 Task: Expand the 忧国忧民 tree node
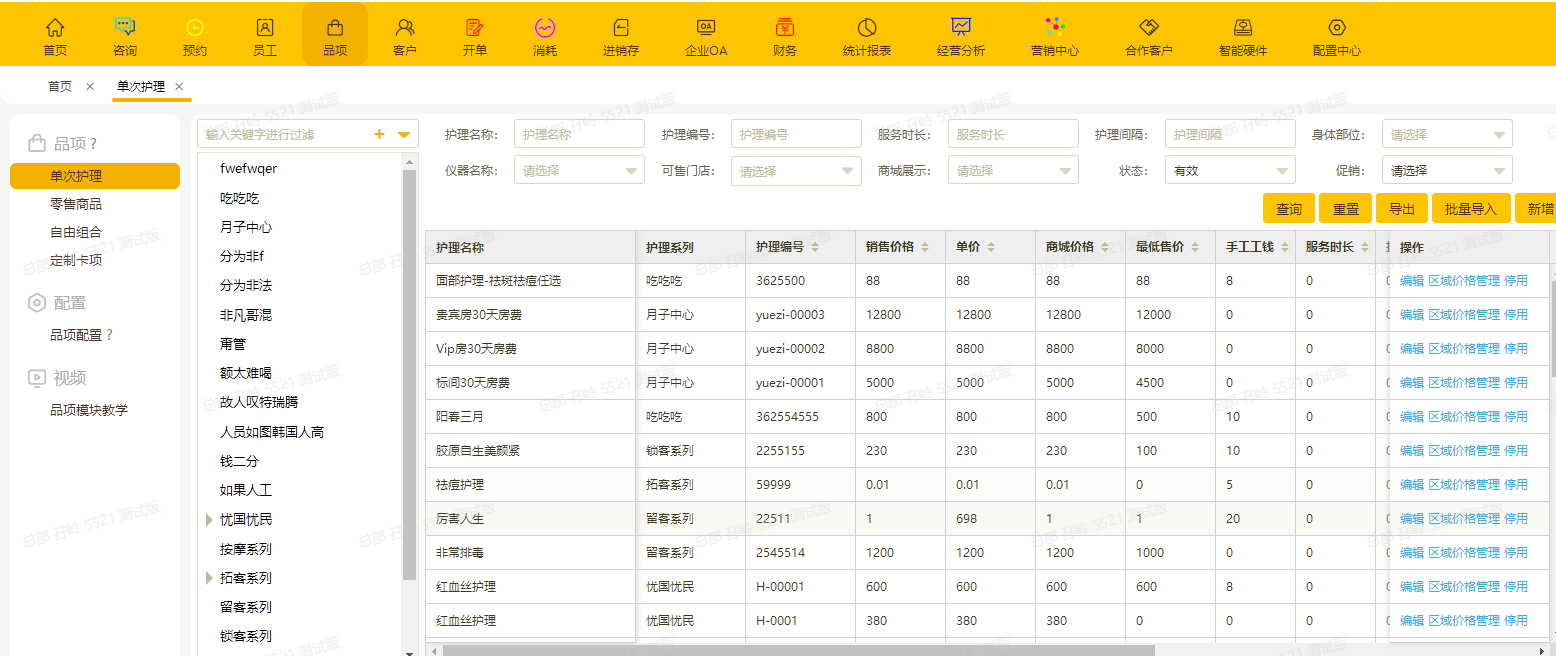pos(209,520)
